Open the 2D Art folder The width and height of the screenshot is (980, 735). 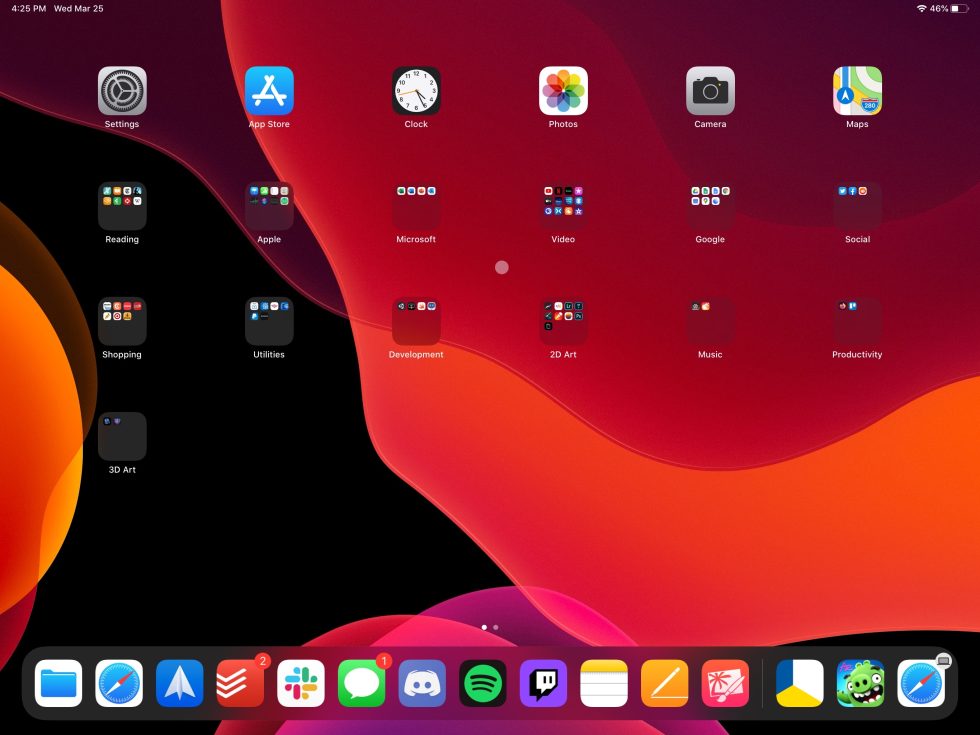click(563, 320)
